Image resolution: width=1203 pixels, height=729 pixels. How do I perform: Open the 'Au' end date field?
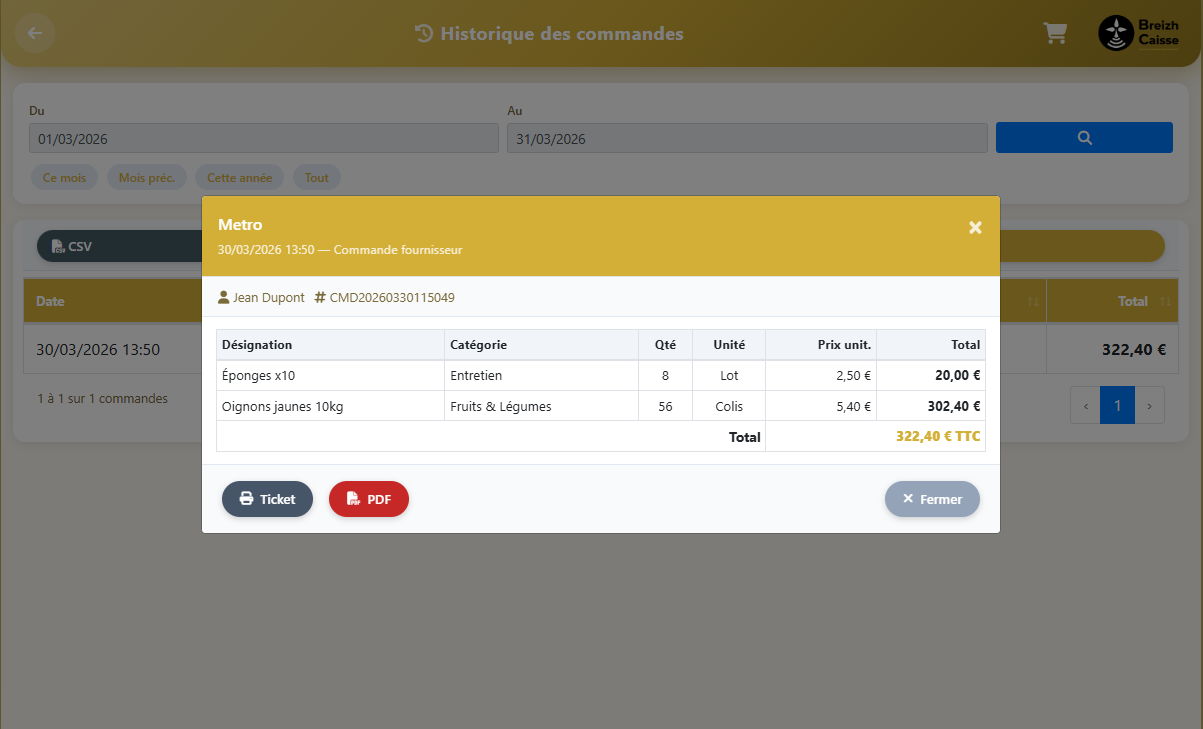point(746,139)
